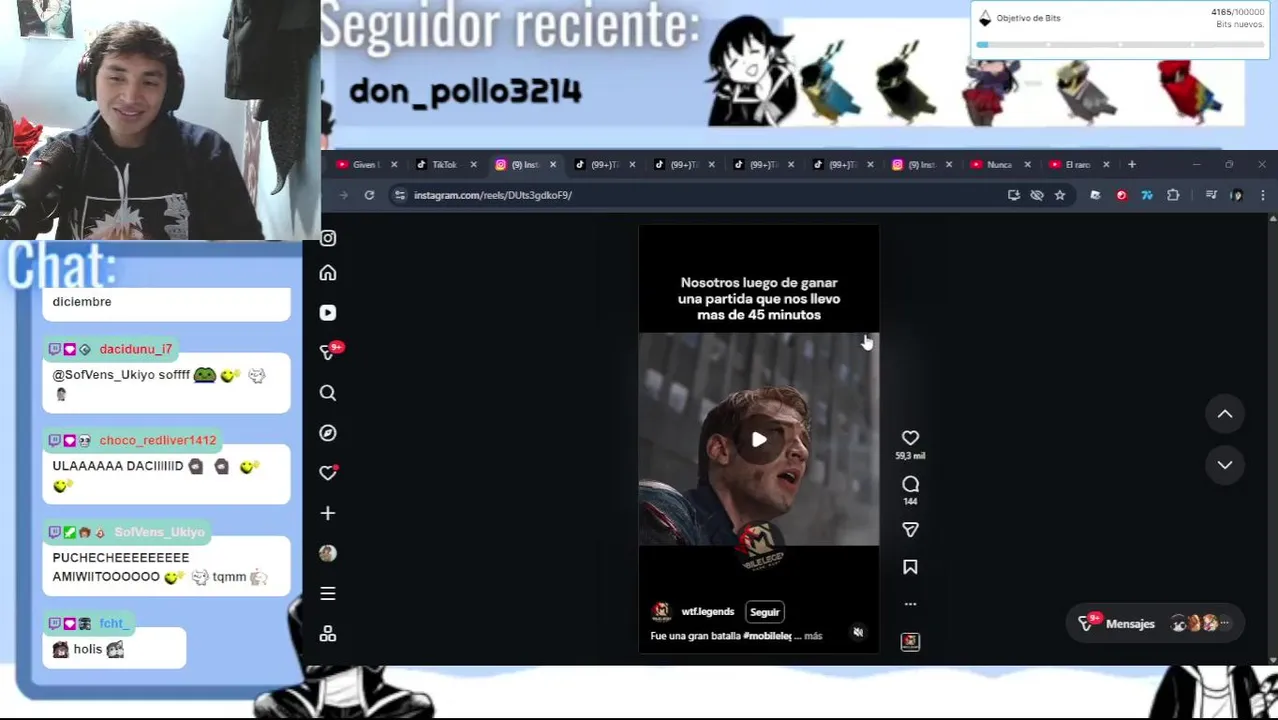
Task: Open #mobilelegends hashtag link in caption
Action: point(767,636)
